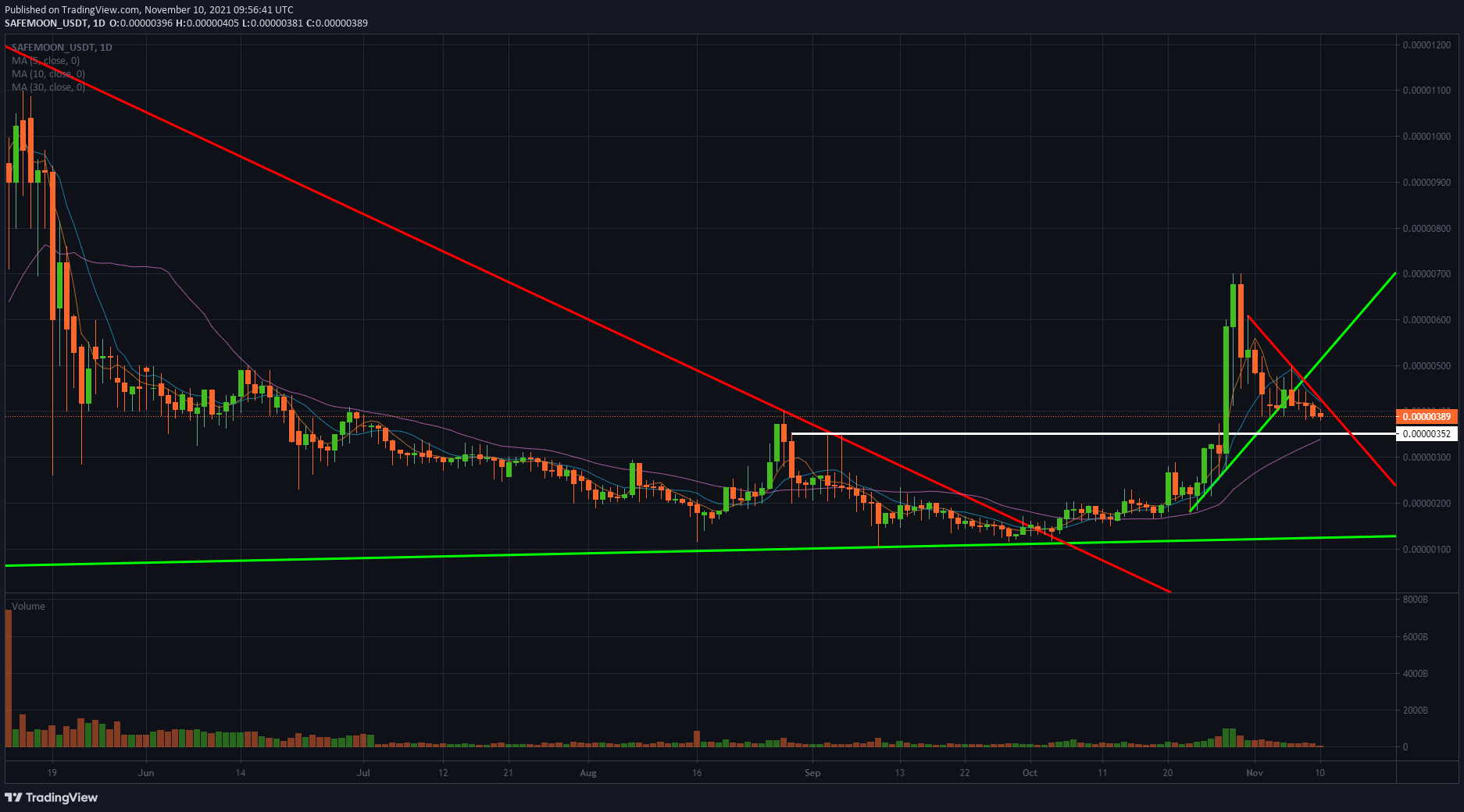The width and height of the screenshot is (1464, 812).
Task: Click the Nov date on time axis
Action: pos(1255,773)
